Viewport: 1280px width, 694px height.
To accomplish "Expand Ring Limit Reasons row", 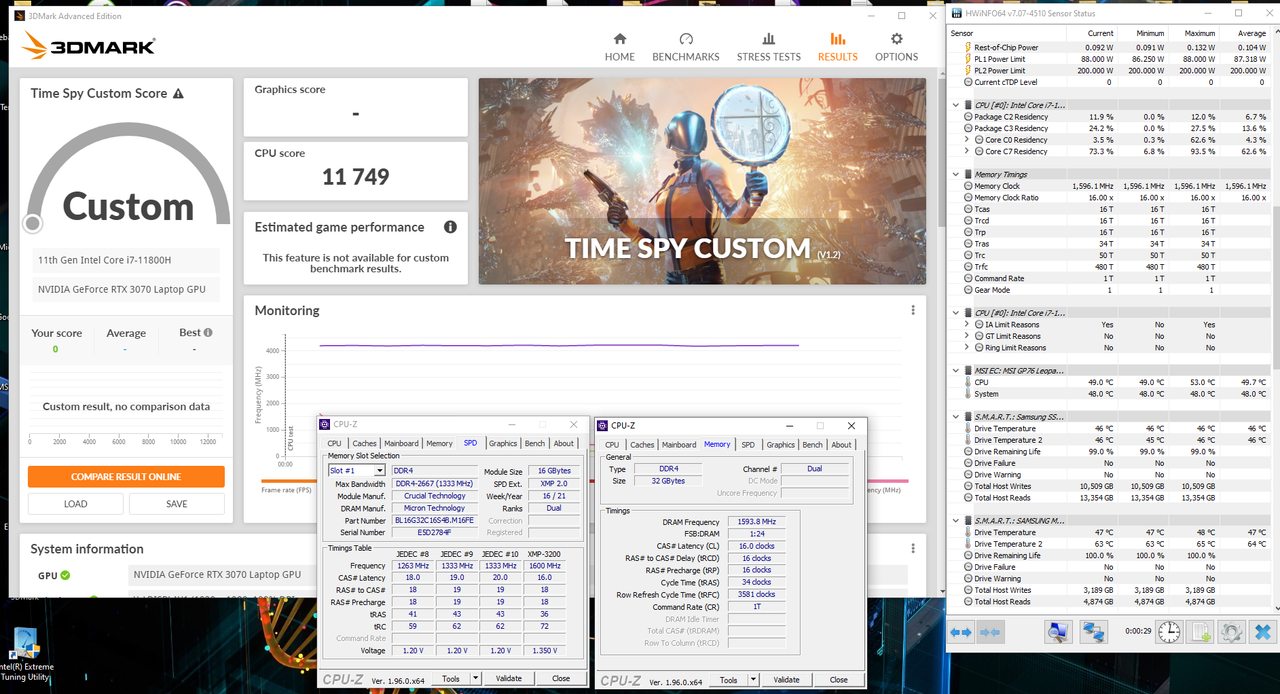I will [967, 348].
